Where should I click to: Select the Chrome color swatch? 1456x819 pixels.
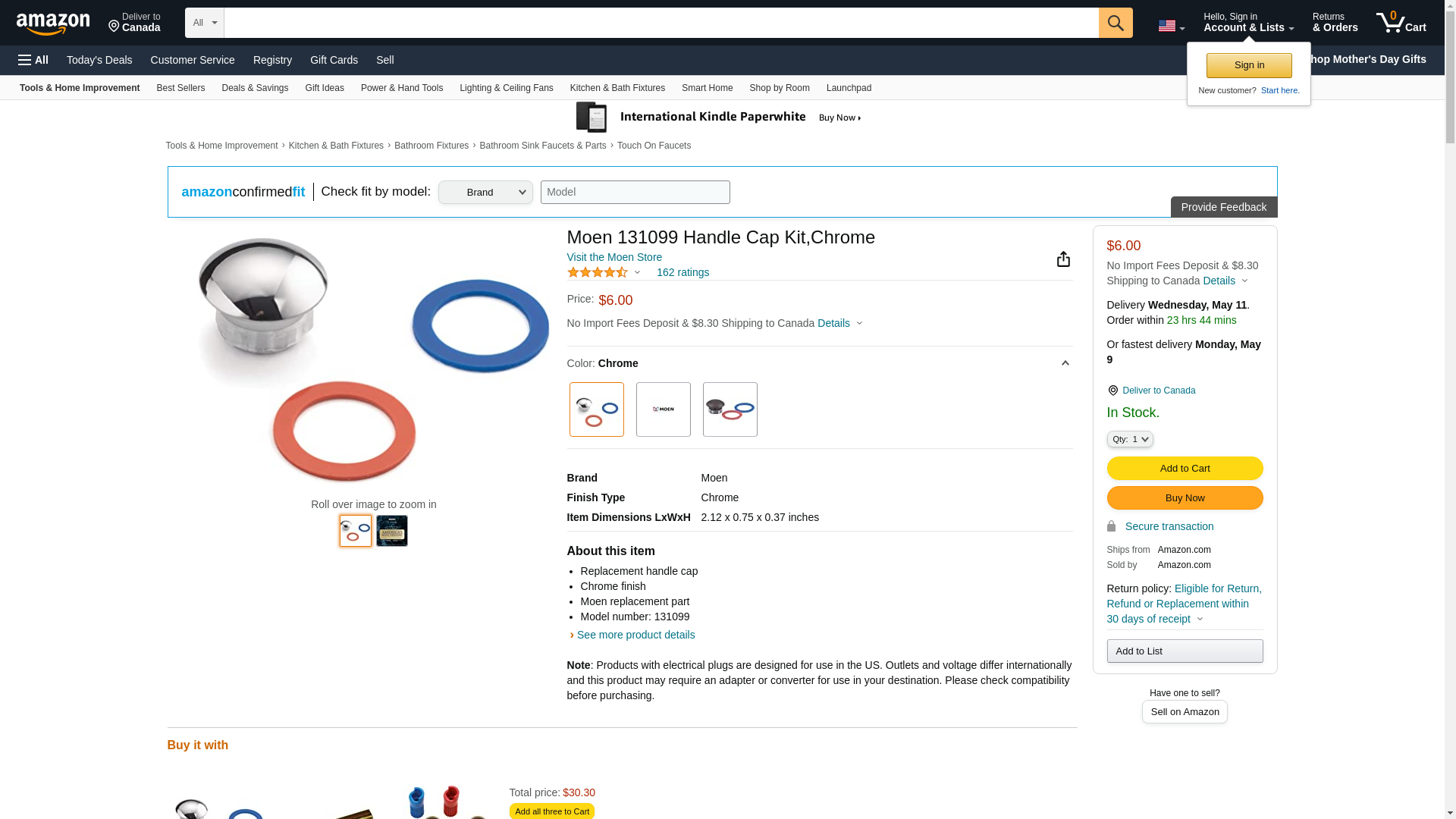click(597, 409)
